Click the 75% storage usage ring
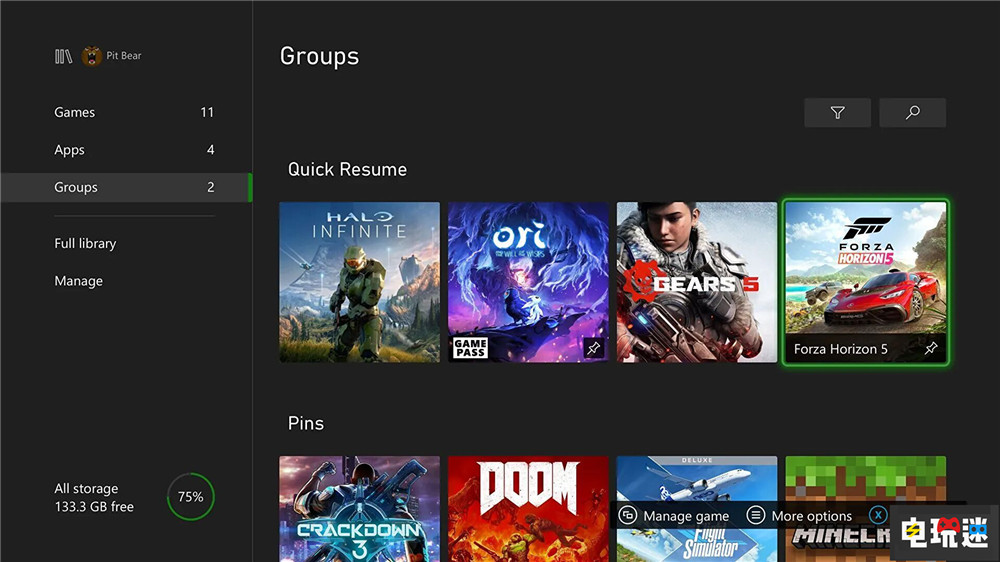 click(x=191, y=497)
